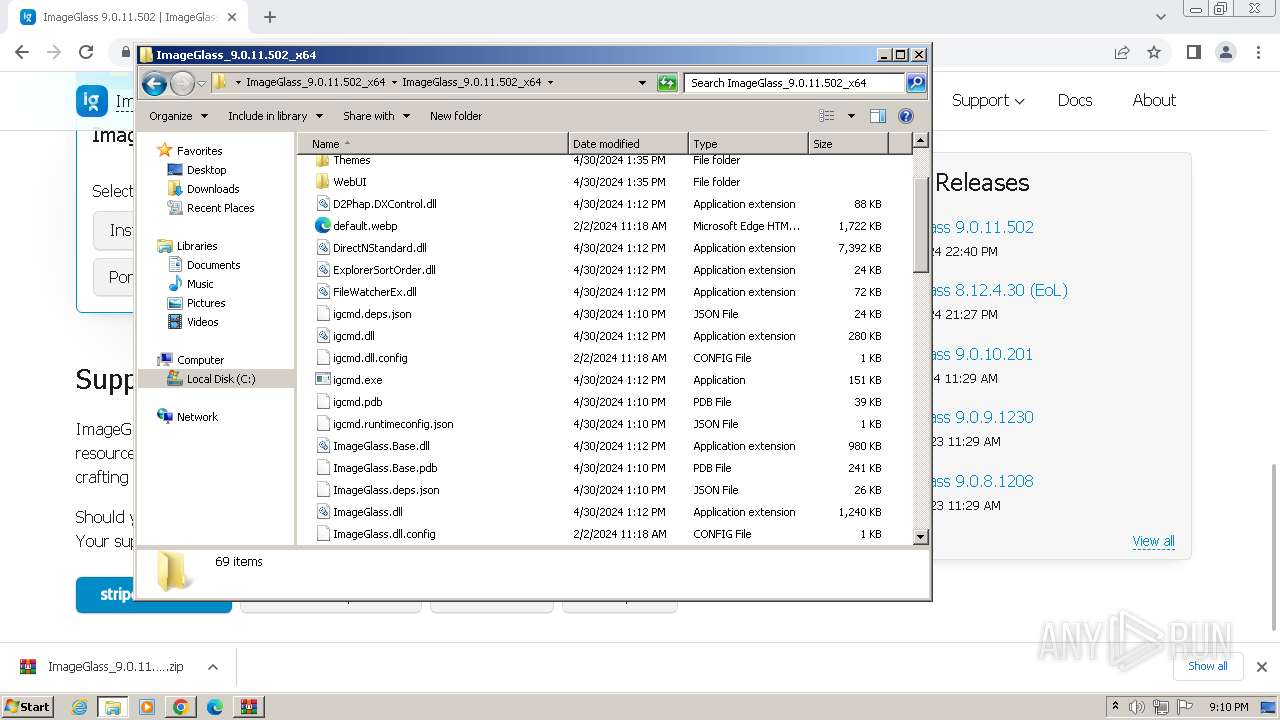
Task: Select the default.webp Edge icon
Action: point(322,226)
